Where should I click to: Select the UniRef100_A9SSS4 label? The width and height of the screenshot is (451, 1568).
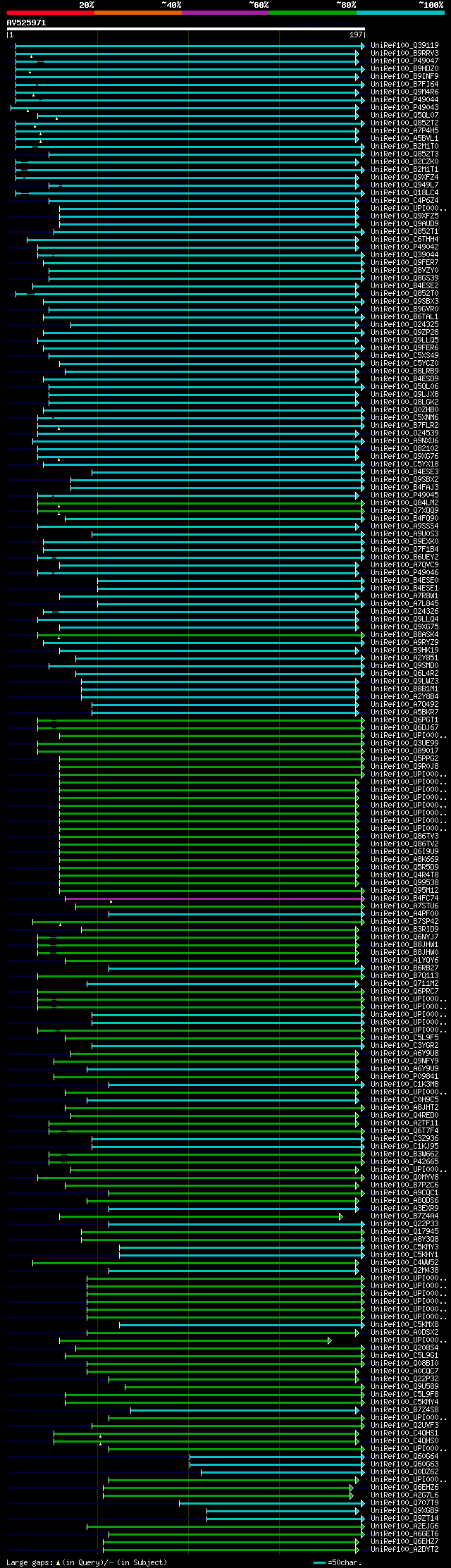(x=404, y=526)
